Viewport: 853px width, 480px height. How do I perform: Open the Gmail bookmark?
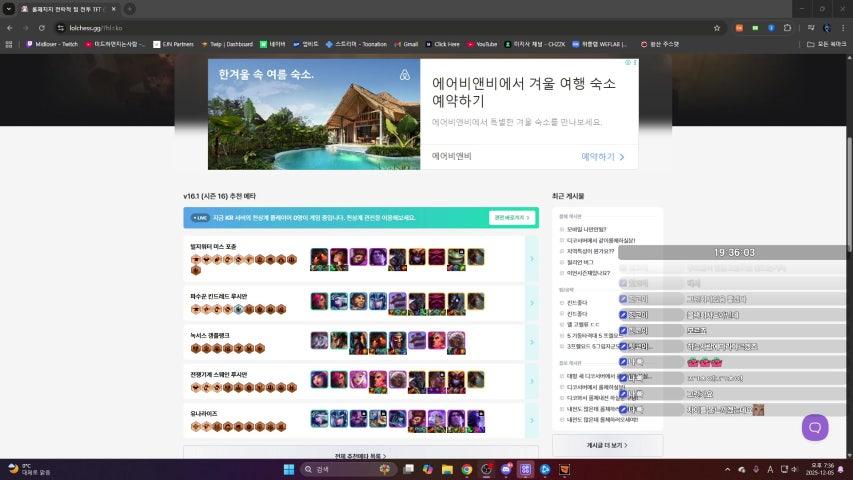tap(406, 44)
